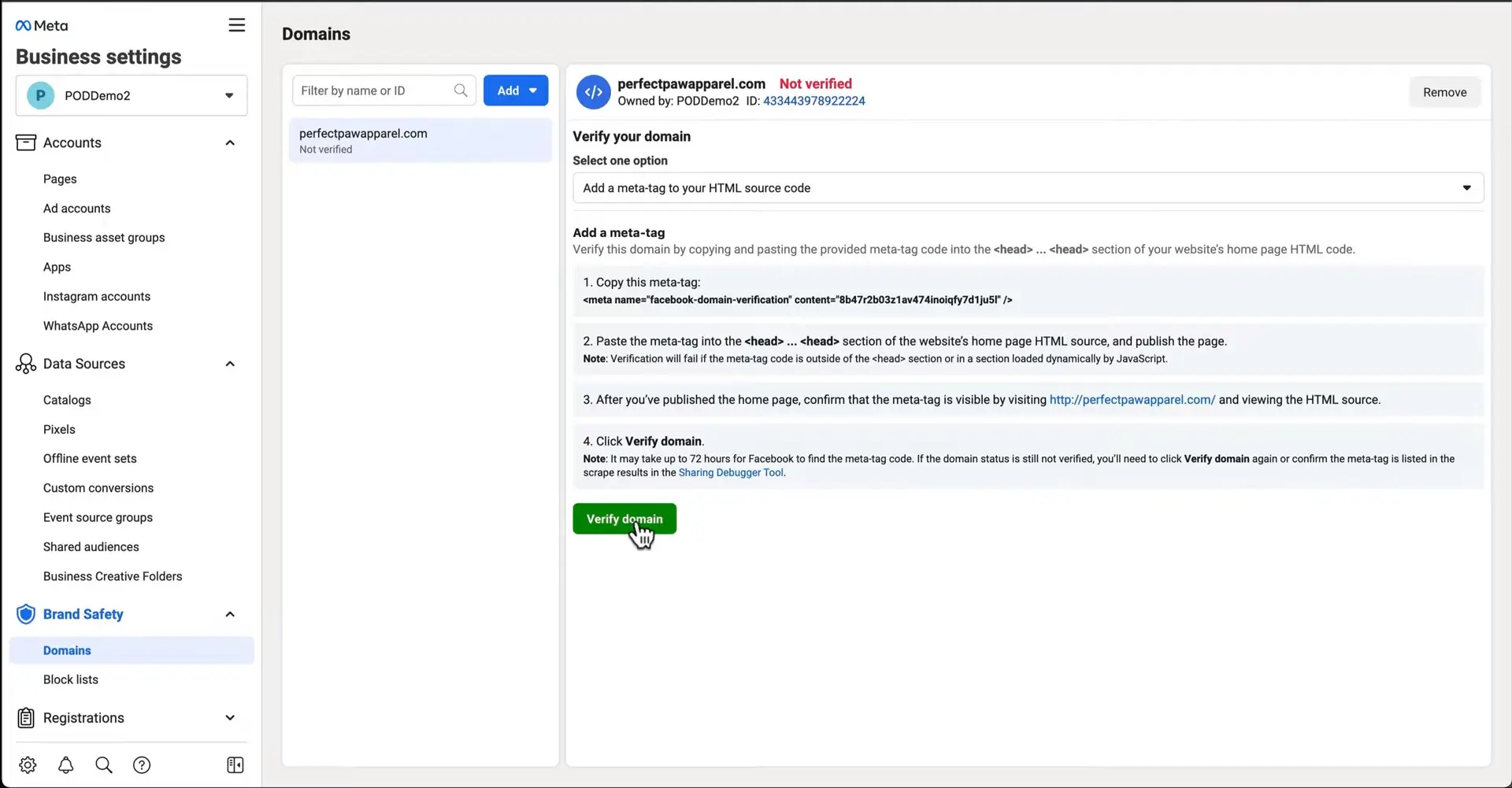Open Shared audiences
This screenshot has width=1512, height=788.
point(91,547)
